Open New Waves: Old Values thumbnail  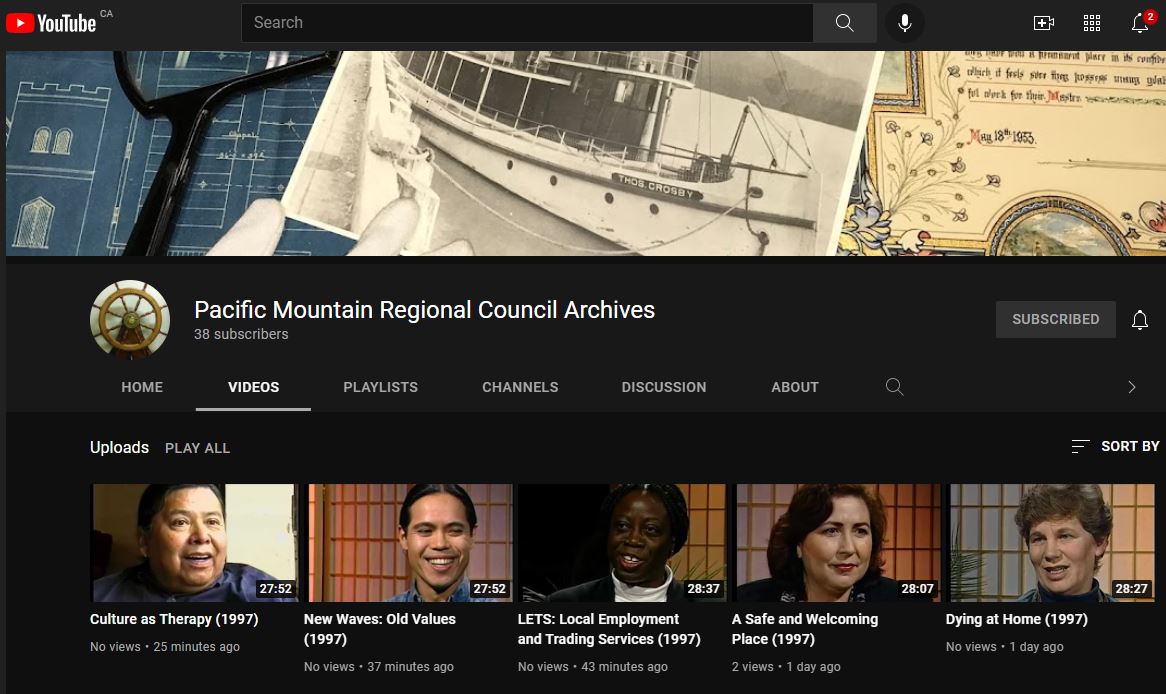coord(408,543)
